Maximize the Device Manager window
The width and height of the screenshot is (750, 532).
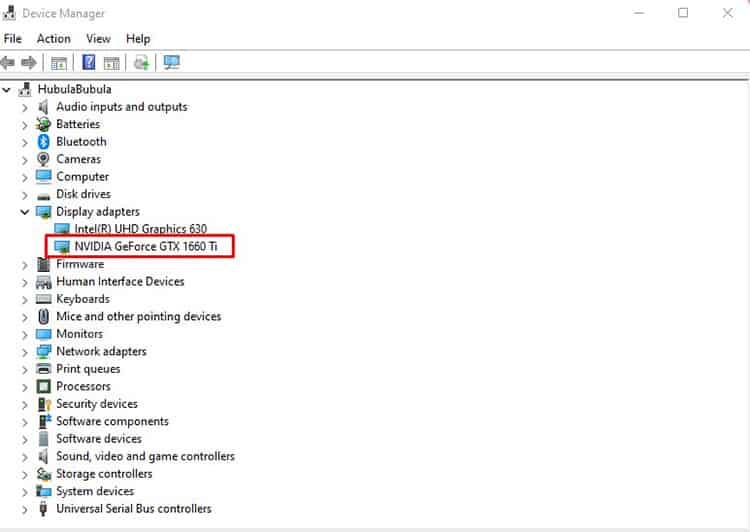coord(683,13)
